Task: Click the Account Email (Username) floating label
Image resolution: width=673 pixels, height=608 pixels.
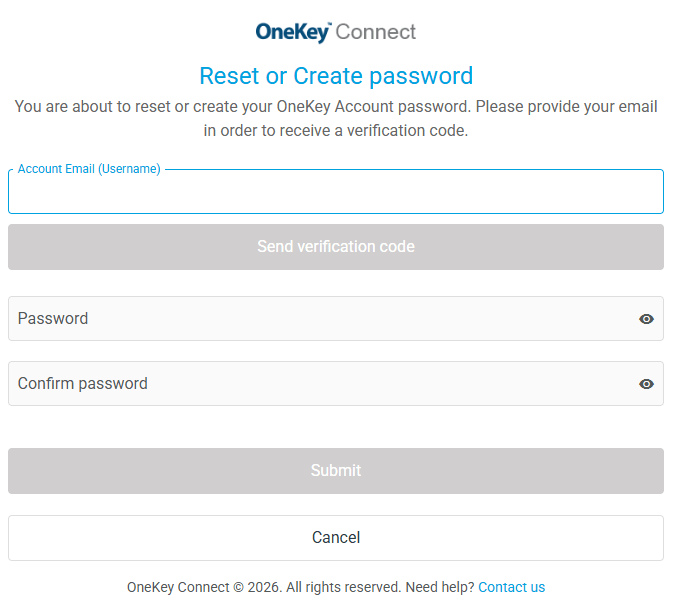Action: point(89,169)
